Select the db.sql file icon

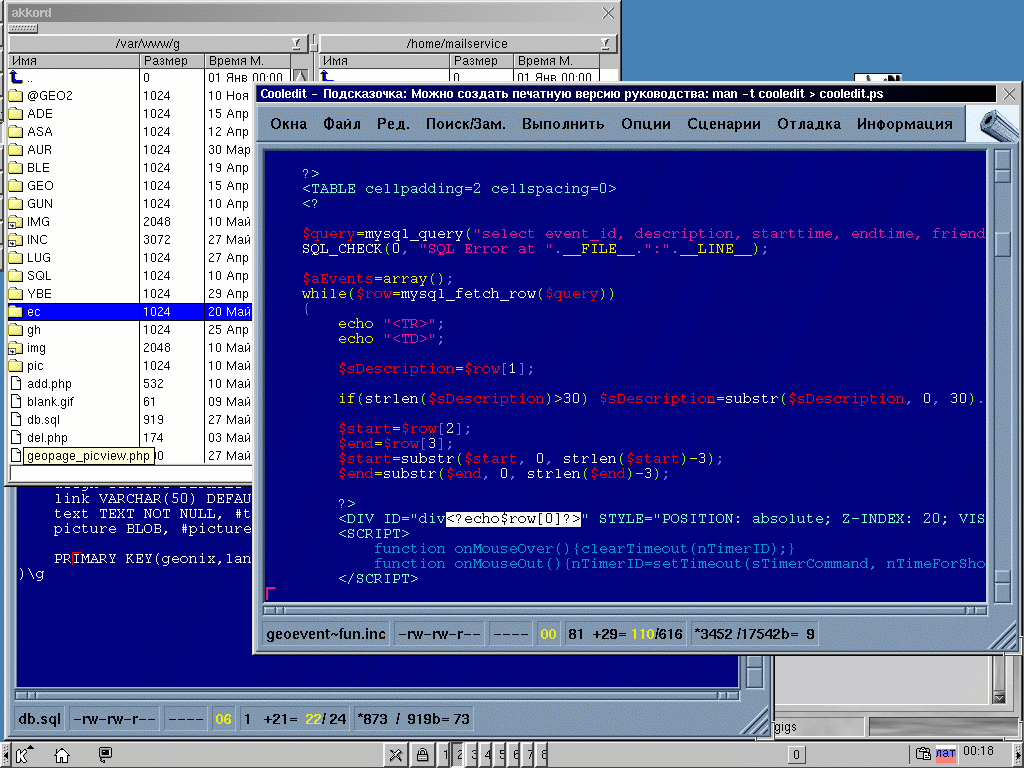click(x=15, y=420)
